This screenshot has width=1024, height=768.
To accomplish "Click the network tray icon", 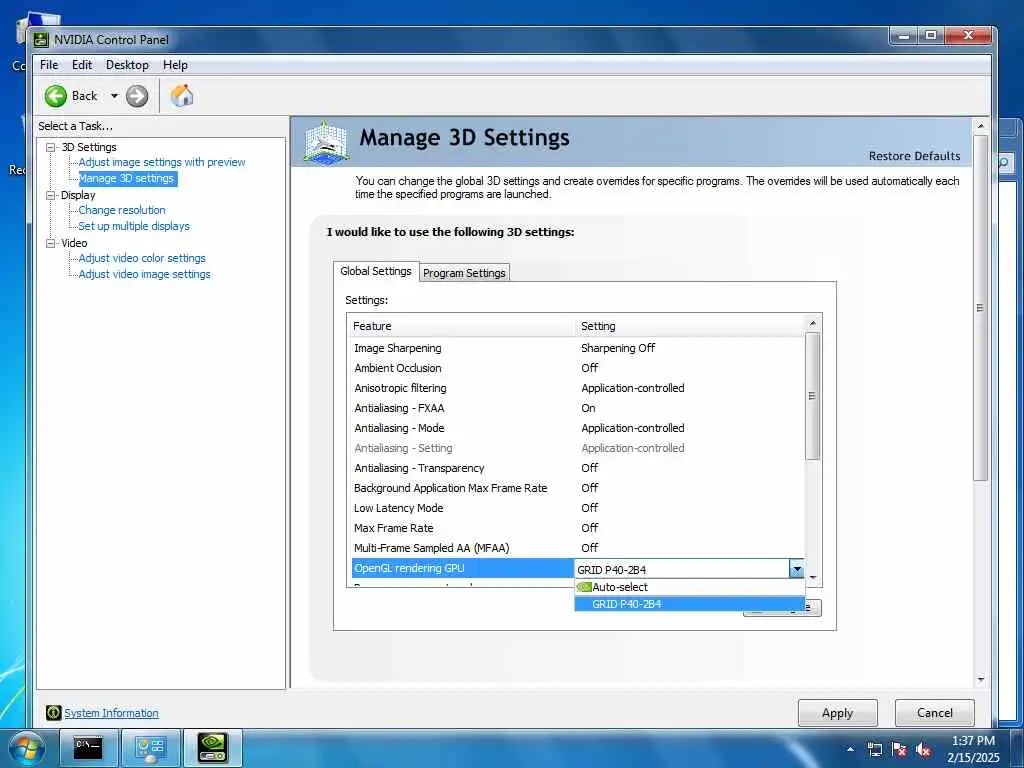I will (874, 749).
